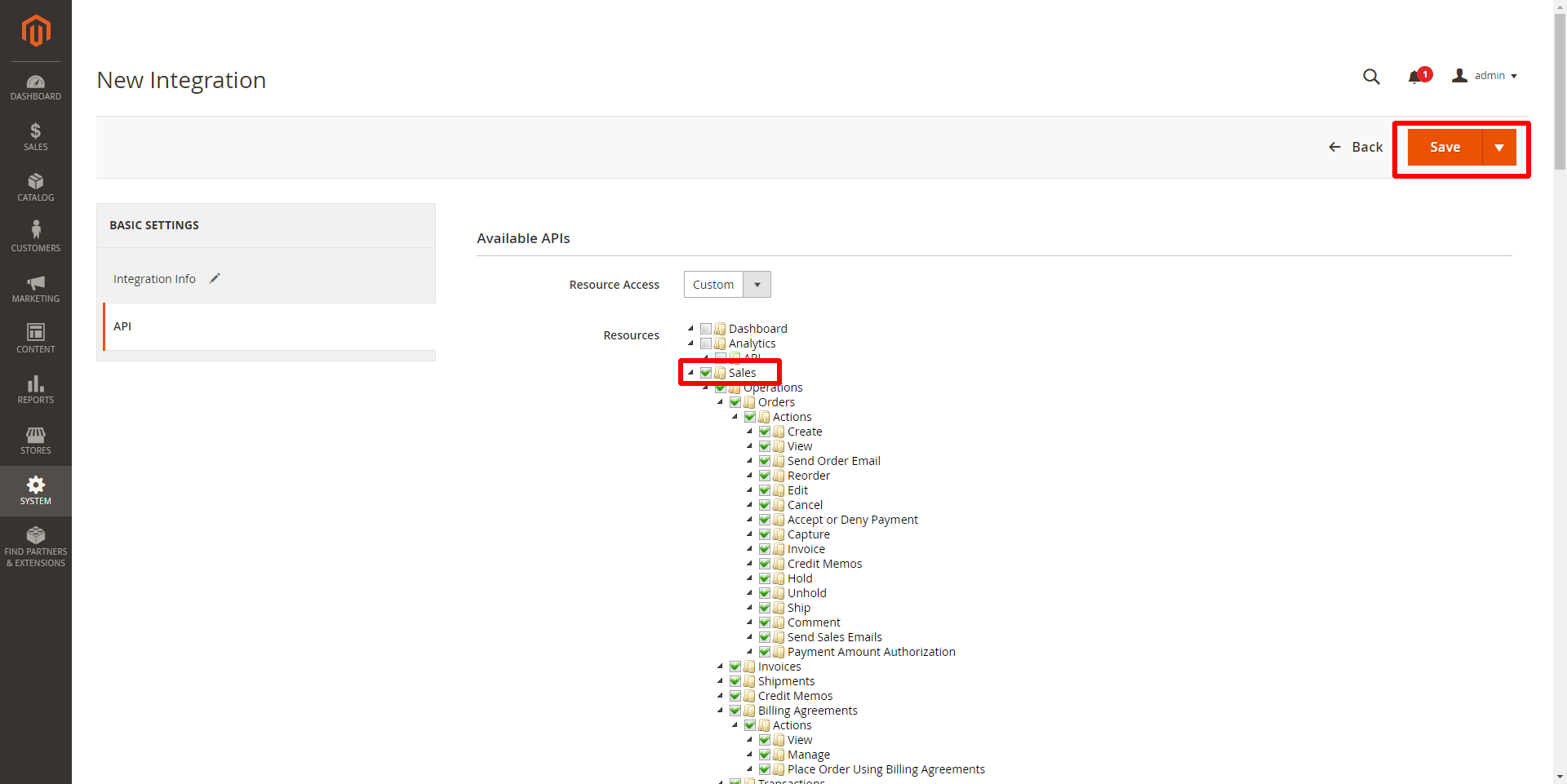
Task: Click the Save button
Action: 1445,148
